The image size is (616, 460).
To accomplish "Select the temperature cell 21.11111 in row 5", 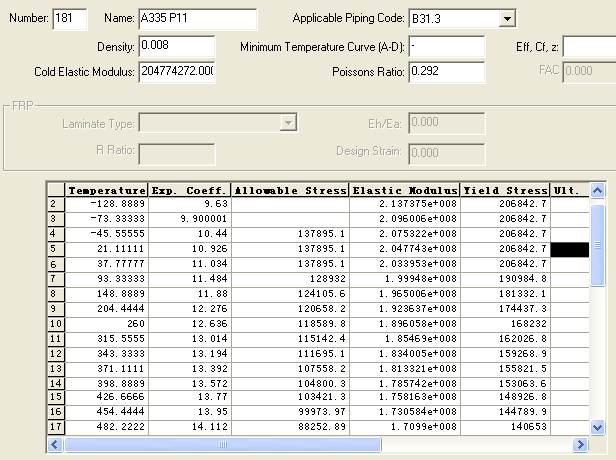I will [x=106, y=247].
